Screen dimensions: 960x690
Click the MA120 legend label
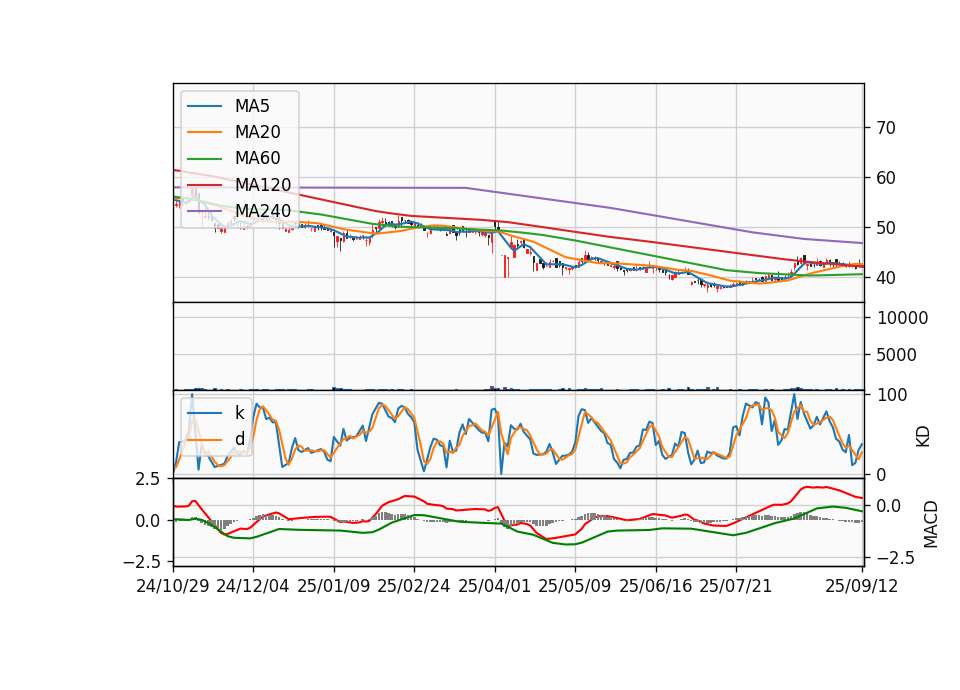pos(263,185)
